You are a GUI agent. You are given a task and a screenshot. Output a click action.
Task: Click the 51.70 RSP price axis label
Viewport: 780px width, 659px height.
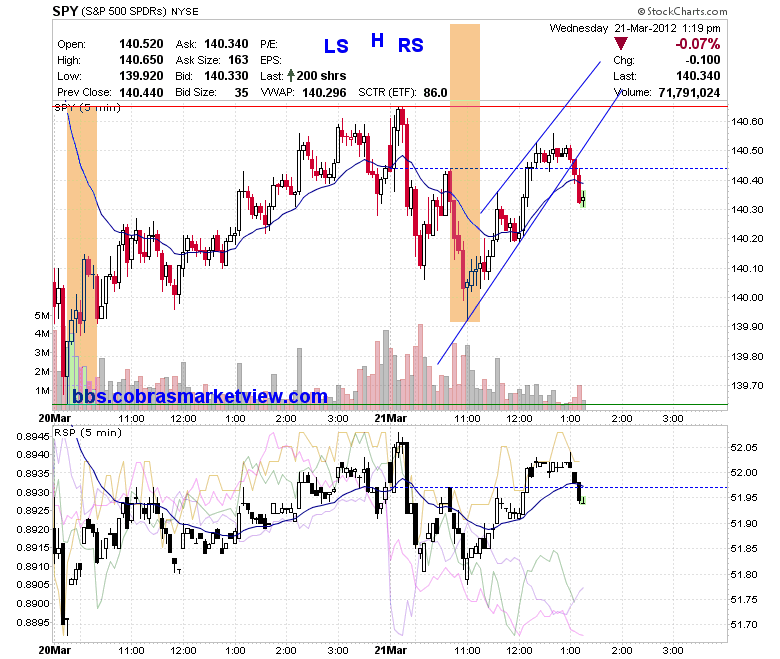coord(744,624)
